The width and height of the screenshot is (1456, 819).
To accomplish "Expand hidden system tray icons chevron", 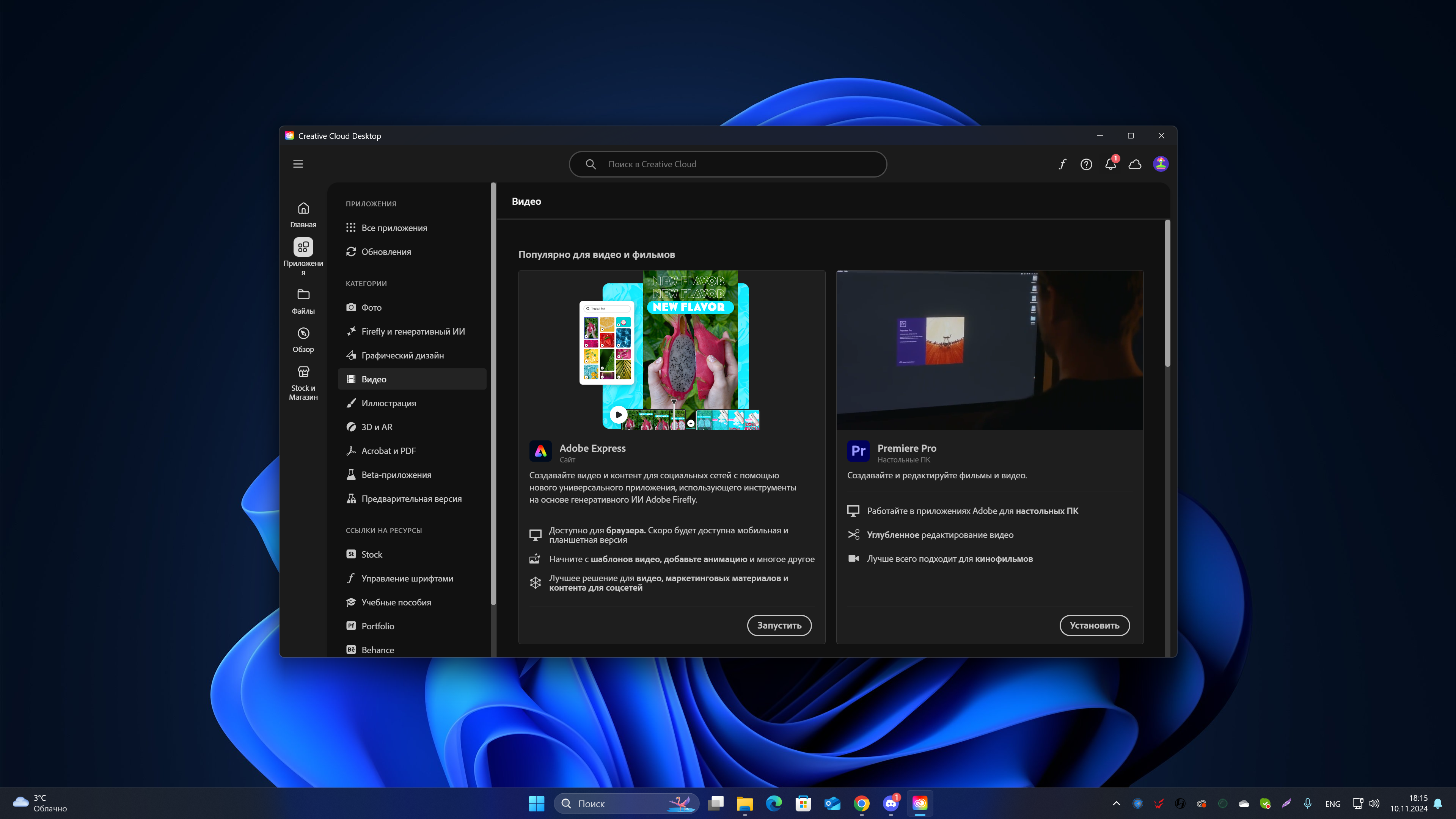I will coord(1116,803).
